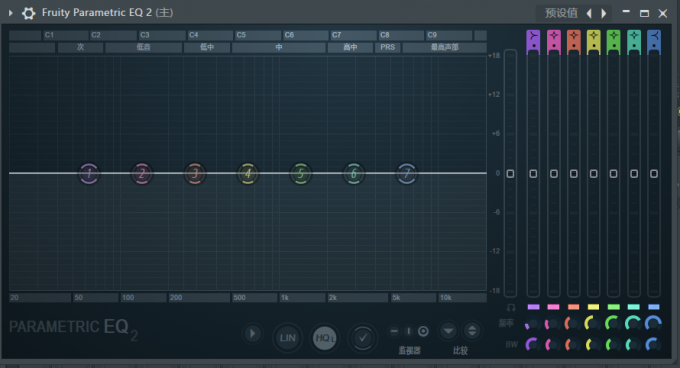
Task: Click 1k frequency label on bottom ruler
Action: pos(285,298)
